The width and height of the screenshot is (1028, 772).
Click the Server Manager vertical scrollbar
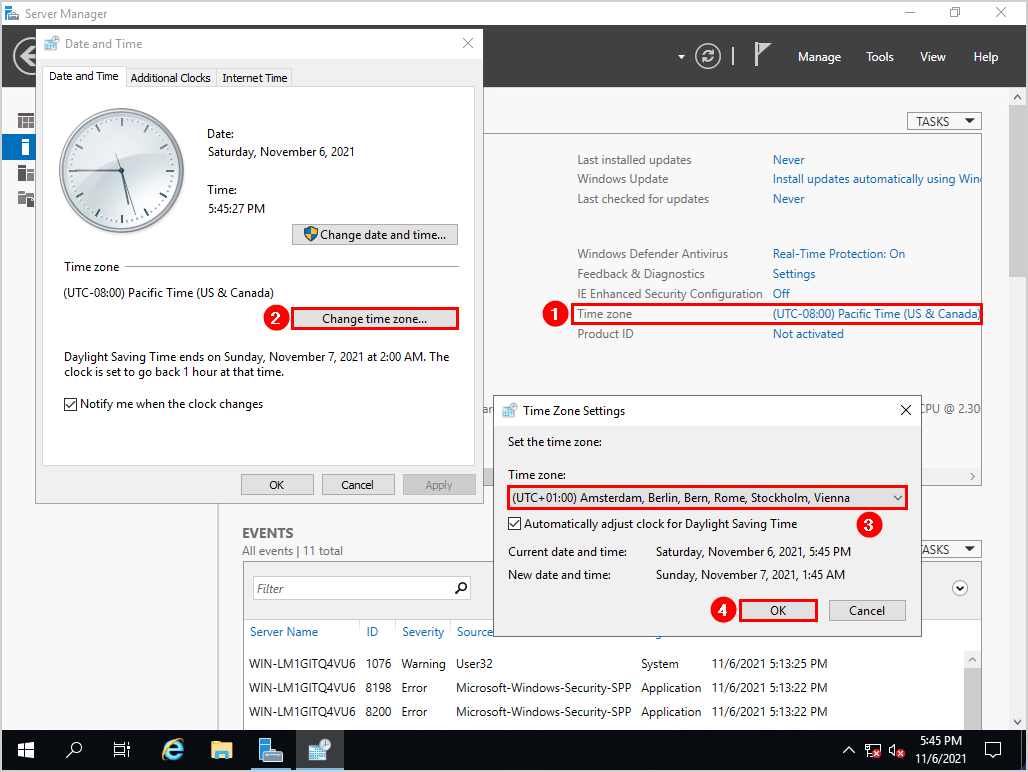[1017, 190]
